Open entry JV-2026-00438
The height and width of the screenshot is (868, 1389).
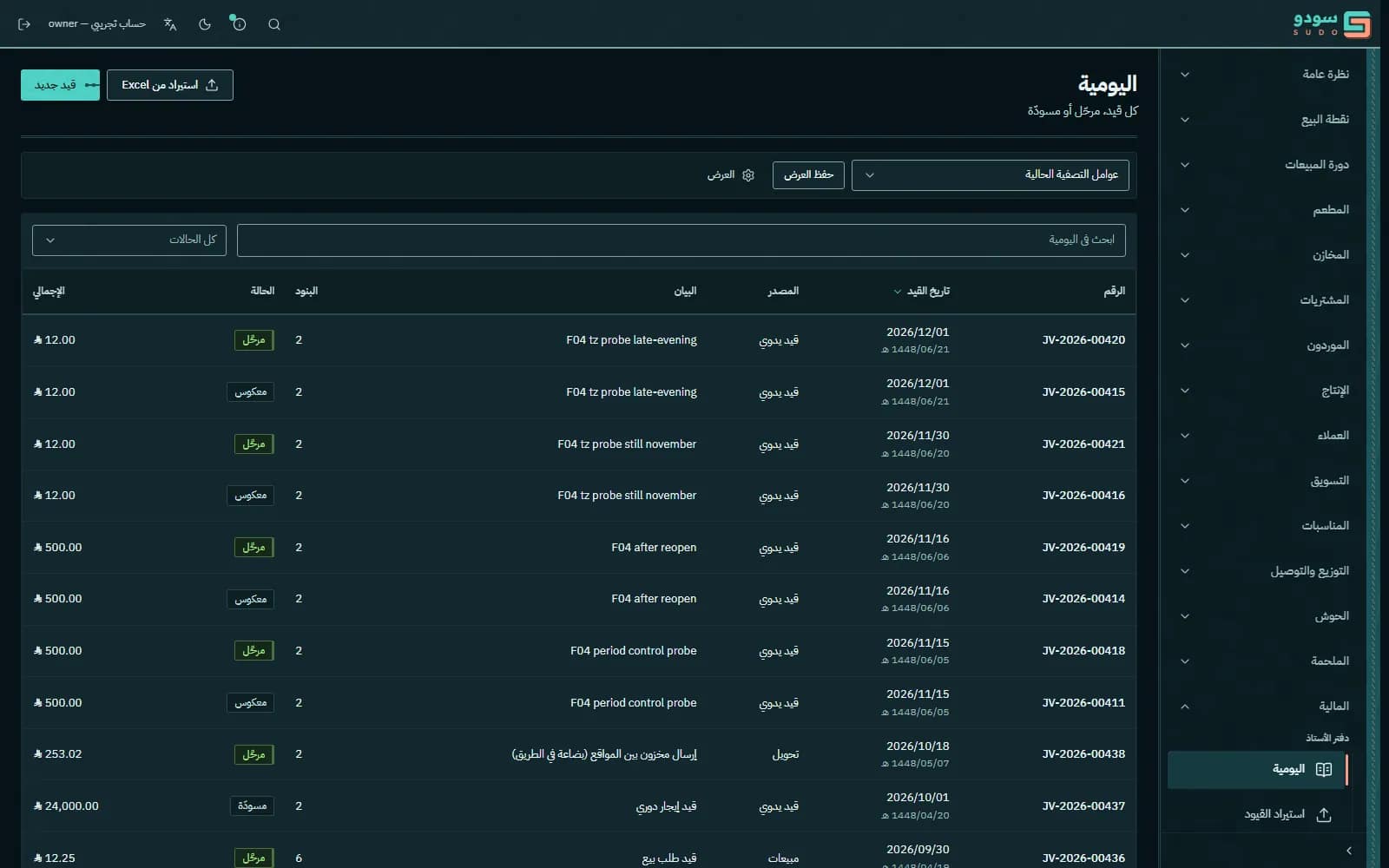coord(1083,754)
